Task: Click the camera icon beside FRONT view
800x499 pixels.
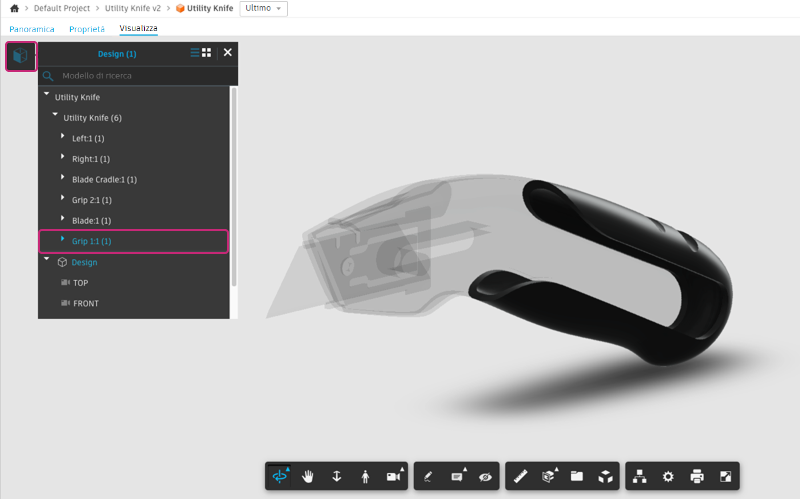Action: click(65, 303)
